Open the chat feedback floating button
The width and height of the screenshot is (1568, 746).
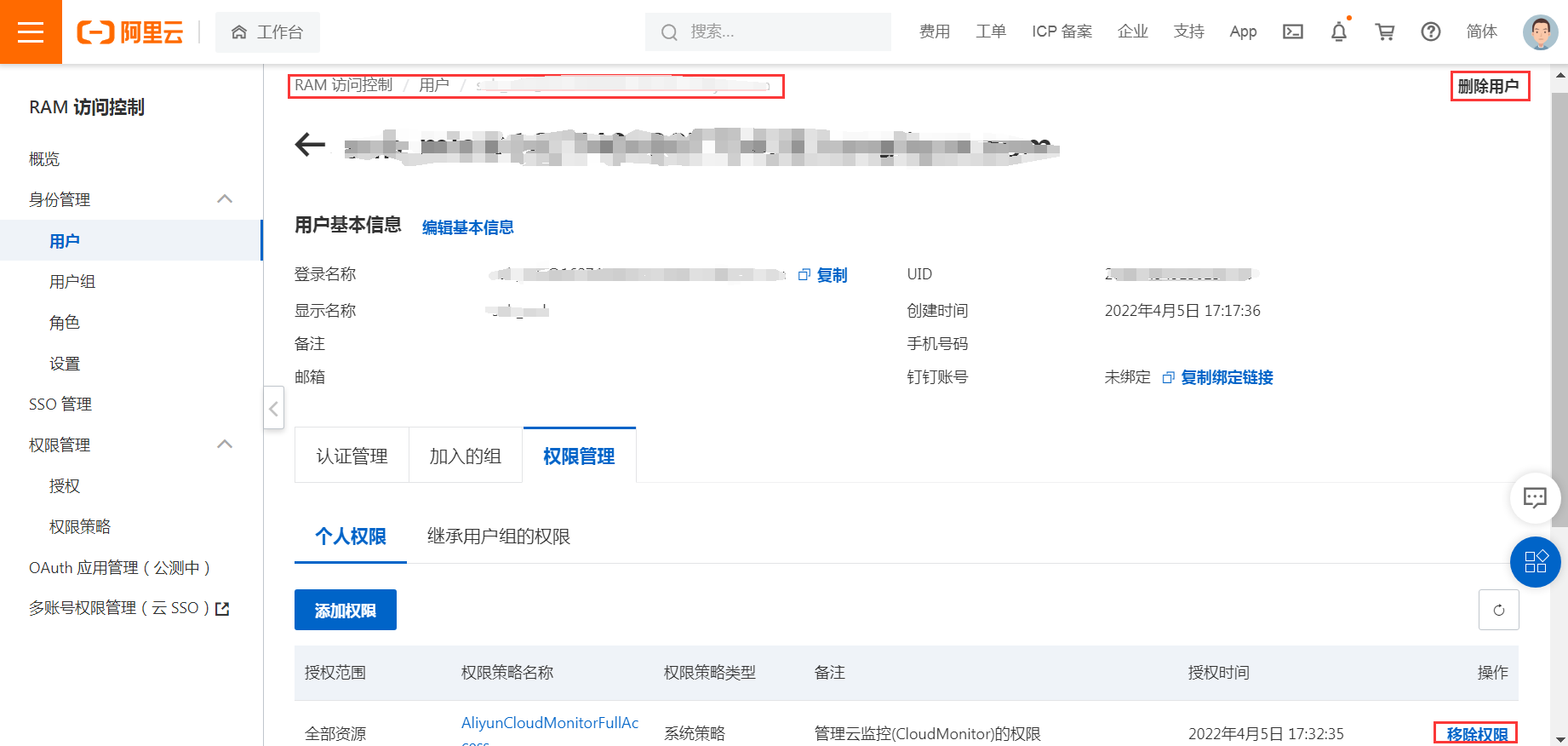tap(1535, 497)
